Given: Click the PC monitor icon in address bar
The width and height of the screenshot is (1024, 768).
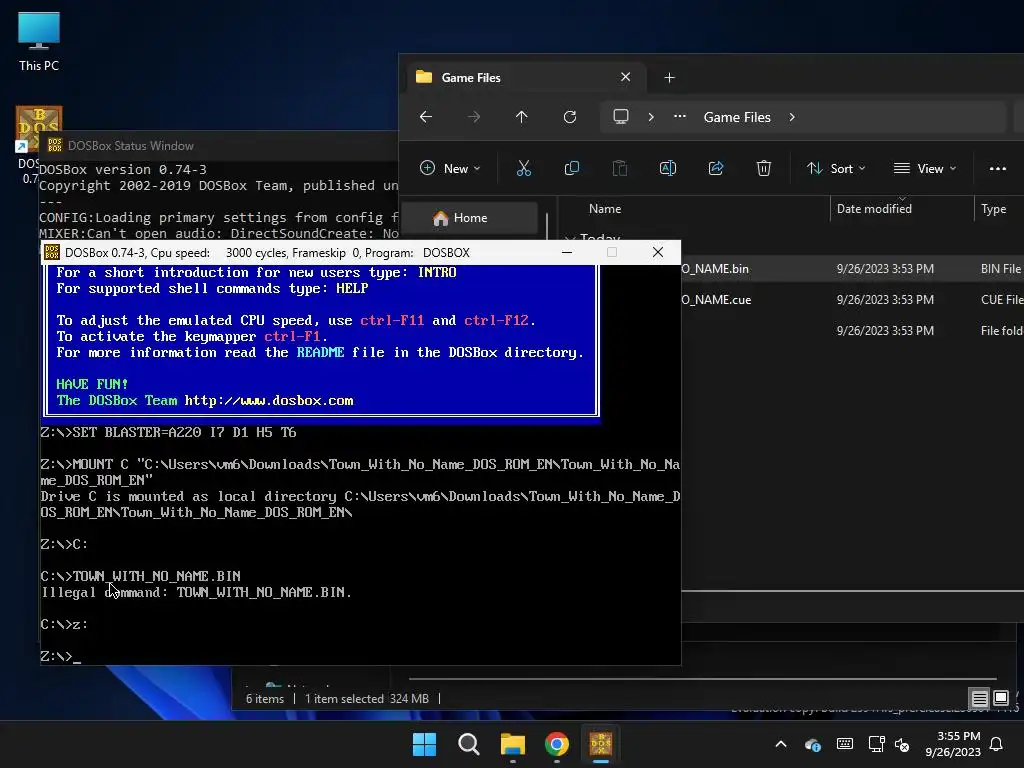Looking at the screenshot, I should (620, 117).
